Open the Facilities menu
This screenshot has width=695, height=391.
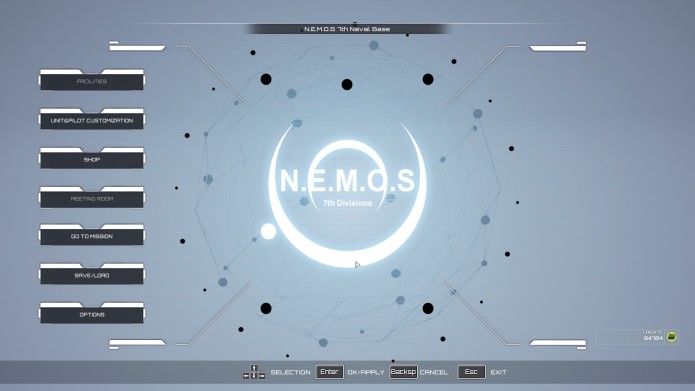(x=92, y=80)
